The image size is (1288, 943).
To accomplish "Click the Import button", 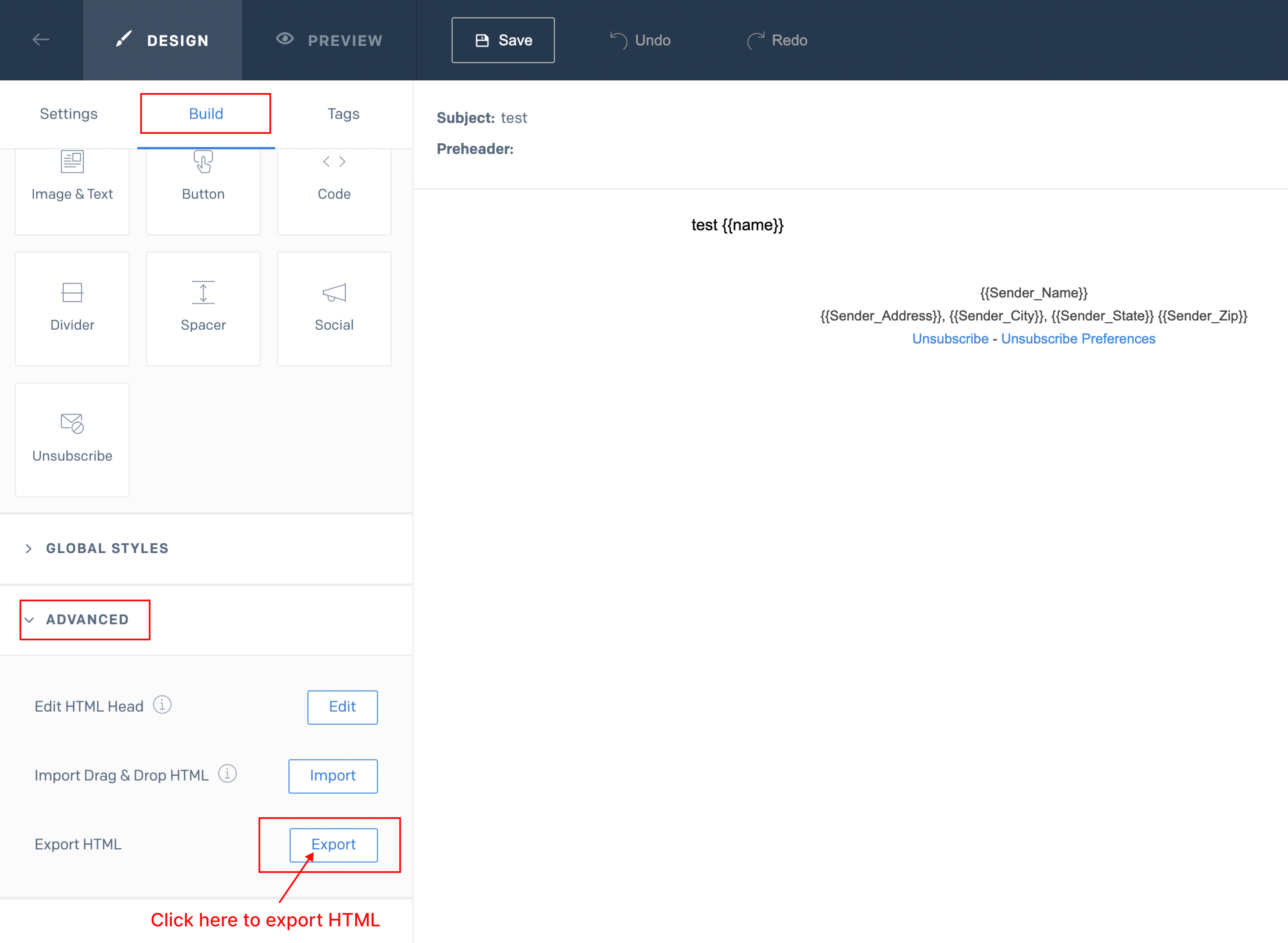I will (333, 776).
